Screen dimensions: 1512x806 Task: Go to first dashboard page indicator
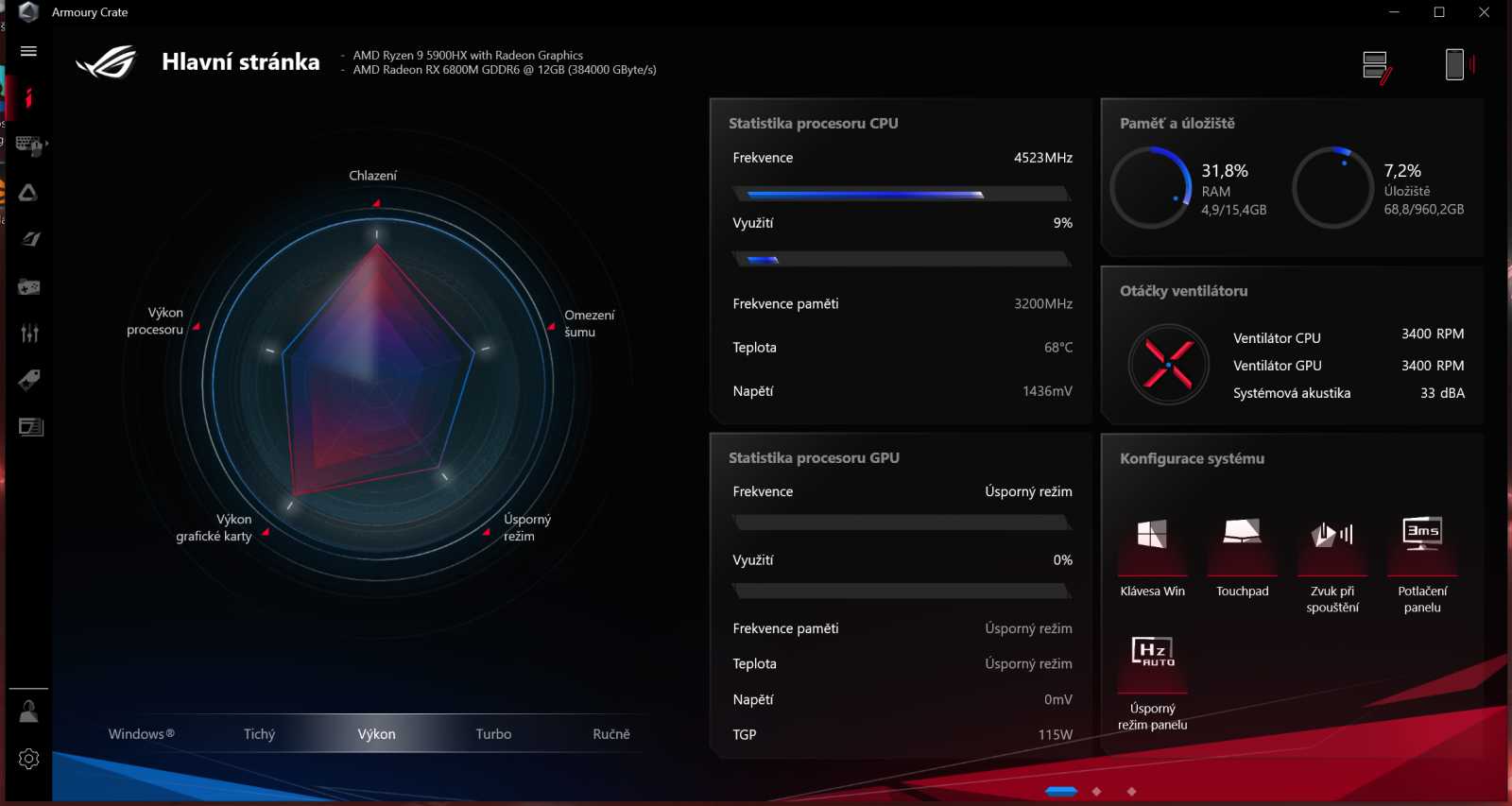[x=1061, y=791]
